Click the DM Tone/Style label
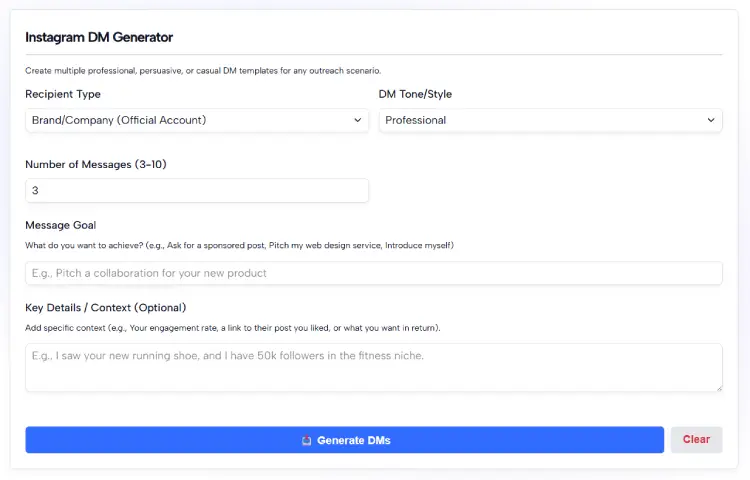This screenshot has height=480, width=750. pos(415,94)
